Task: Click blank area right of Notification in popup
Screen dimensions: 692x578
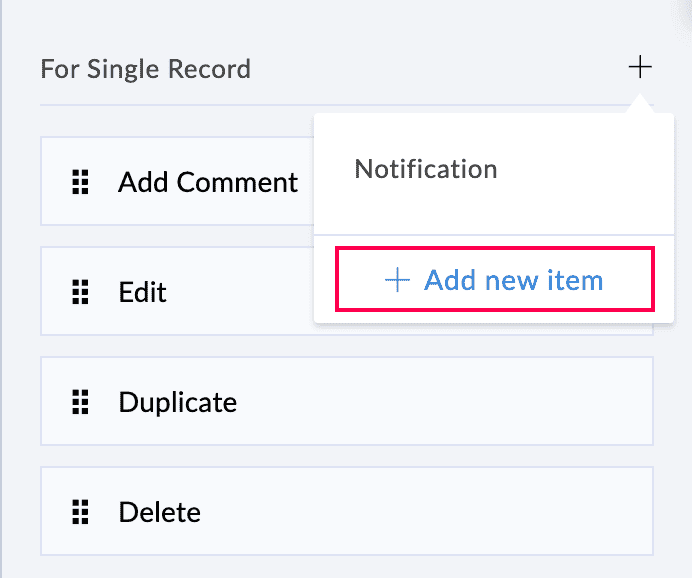Action: [590, 170]
